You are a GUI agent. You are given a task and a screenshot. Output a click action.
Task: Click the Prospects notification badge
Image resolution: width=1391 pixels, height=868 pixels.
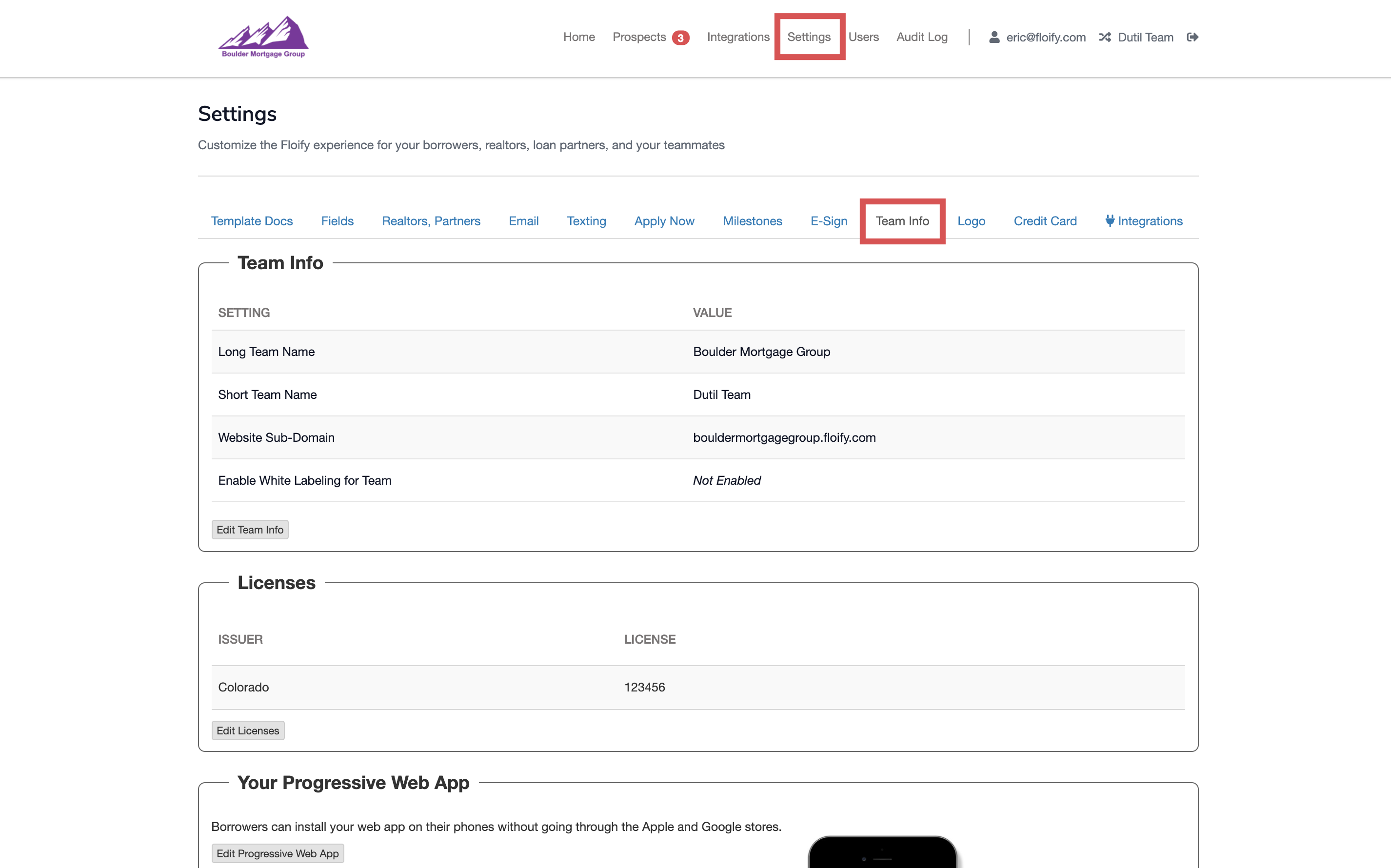[680, 38]
